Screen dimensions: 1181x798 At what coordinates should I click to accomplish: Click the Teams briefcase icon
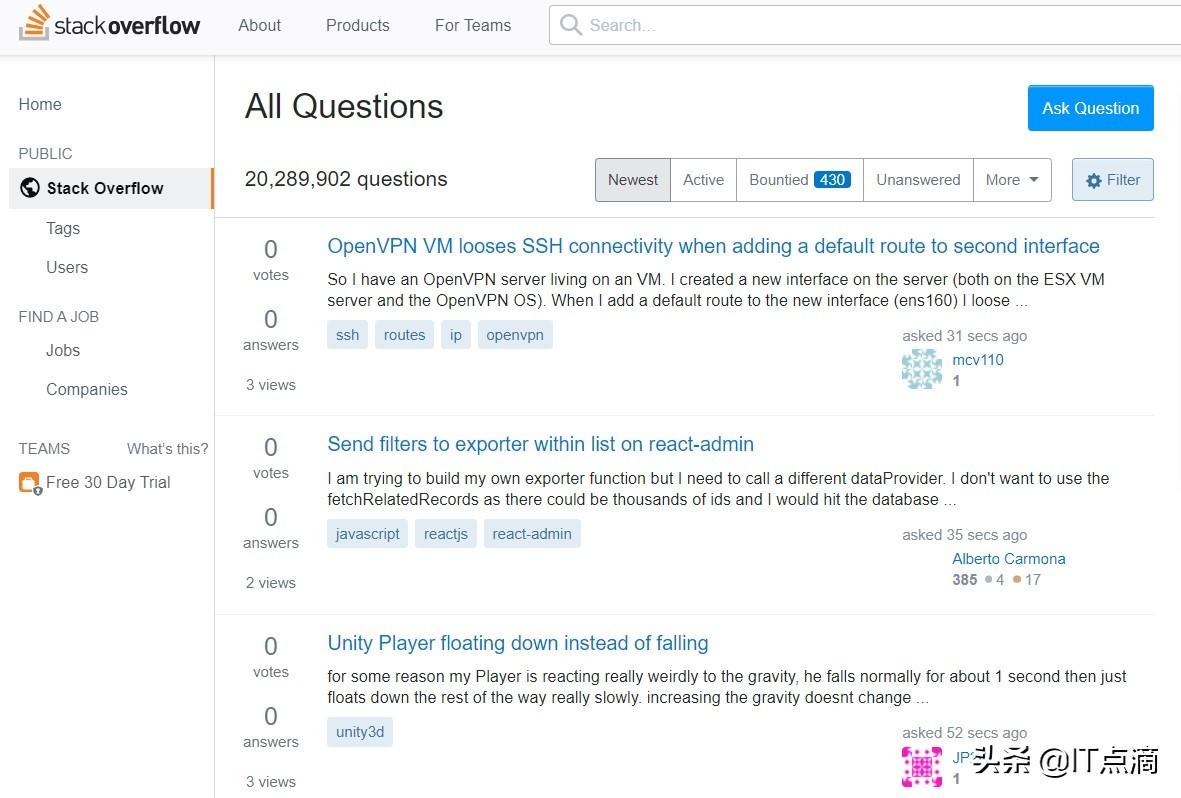click(x=29, y=483)
